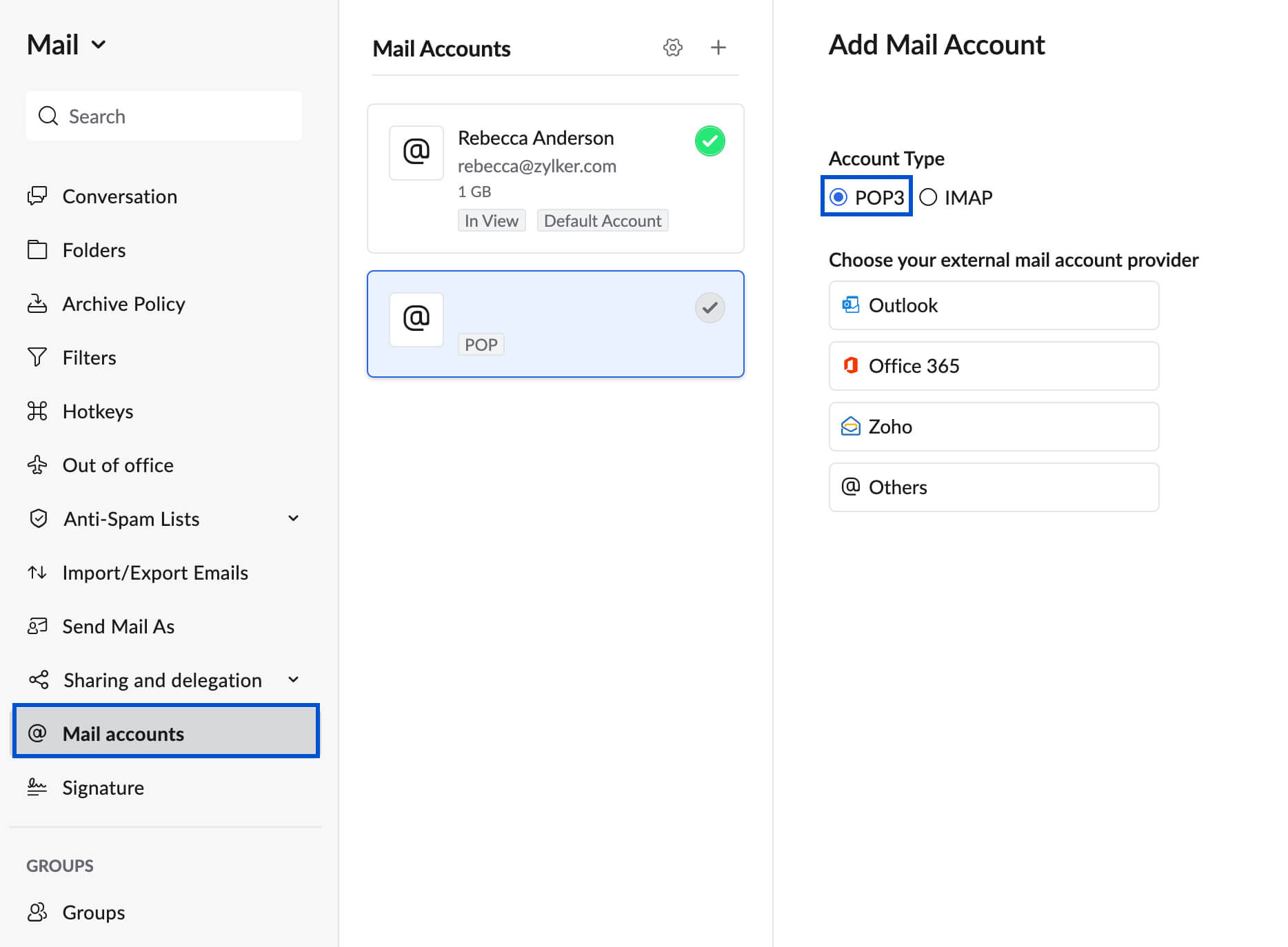Open Mail Accounts settings gear icon
1288x947 pixels.
point(672,48)
